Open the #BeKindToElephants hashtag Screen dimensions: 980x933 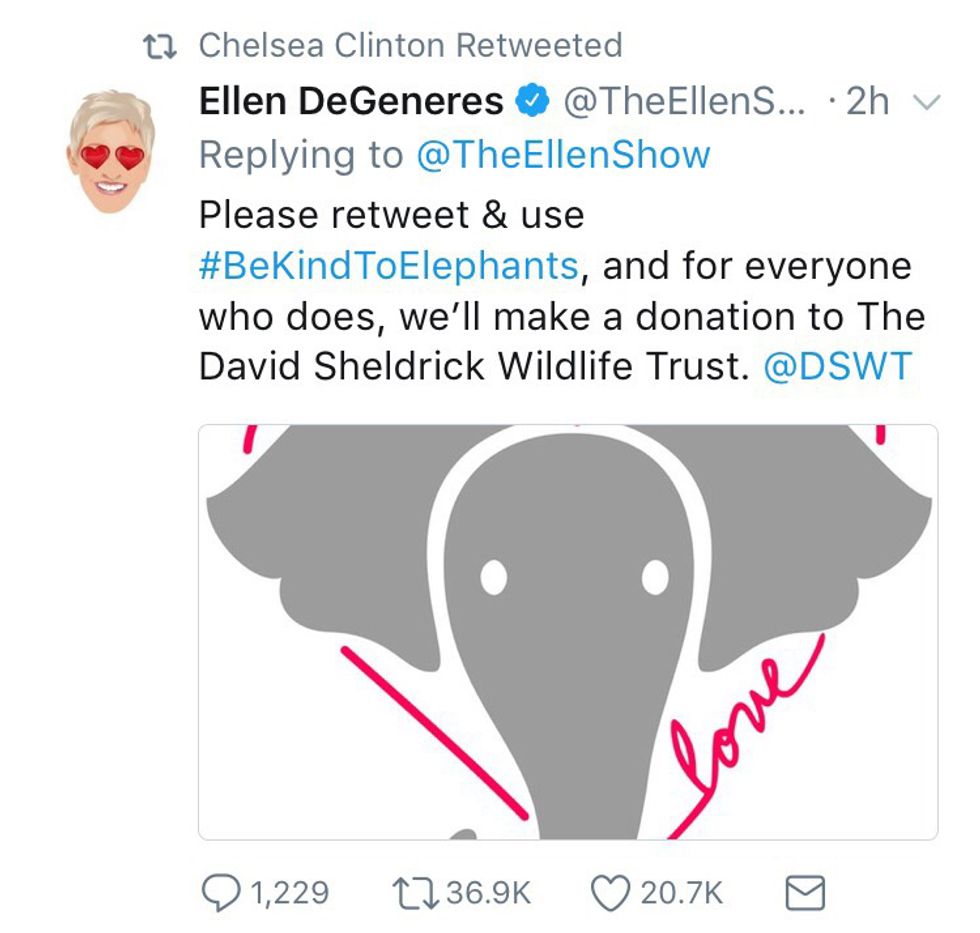point(388,266)
